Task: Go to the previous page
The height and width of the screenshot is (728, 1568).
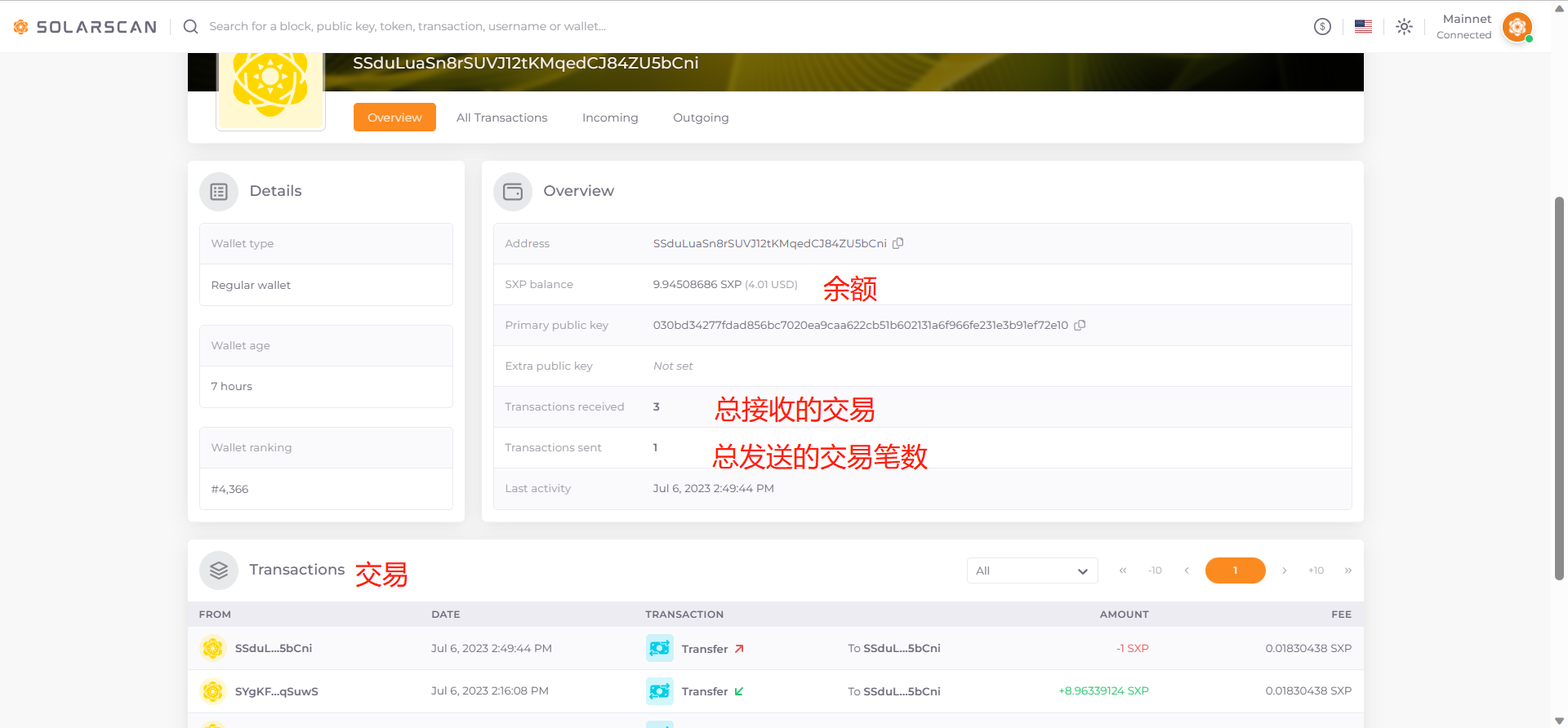Action: 1187,570
